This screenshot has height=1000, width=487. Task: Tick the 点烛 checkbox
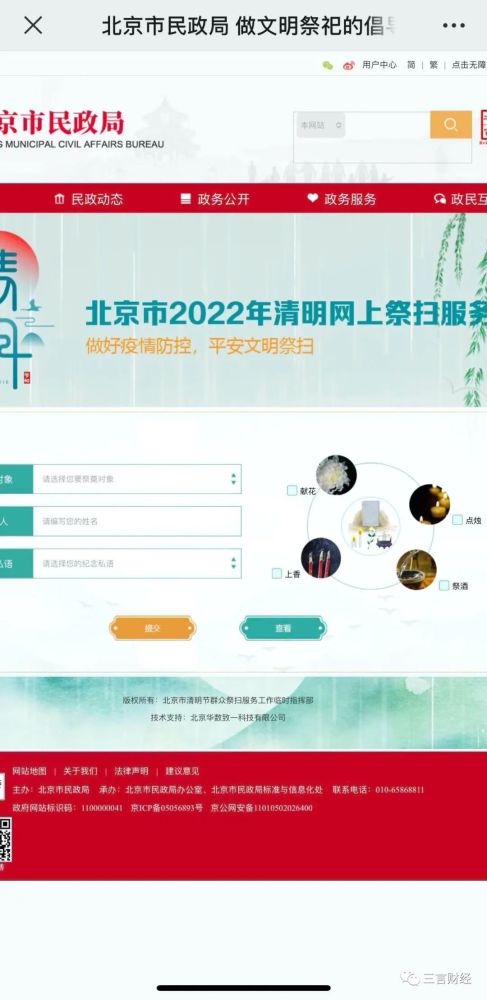(x=457, y=520)
